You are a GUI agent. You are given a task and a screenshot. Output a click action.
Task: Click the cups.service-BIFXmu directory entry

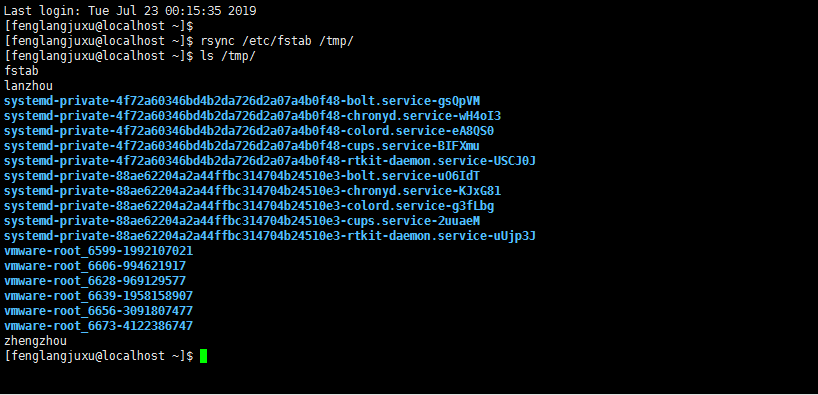pos(242,146)
